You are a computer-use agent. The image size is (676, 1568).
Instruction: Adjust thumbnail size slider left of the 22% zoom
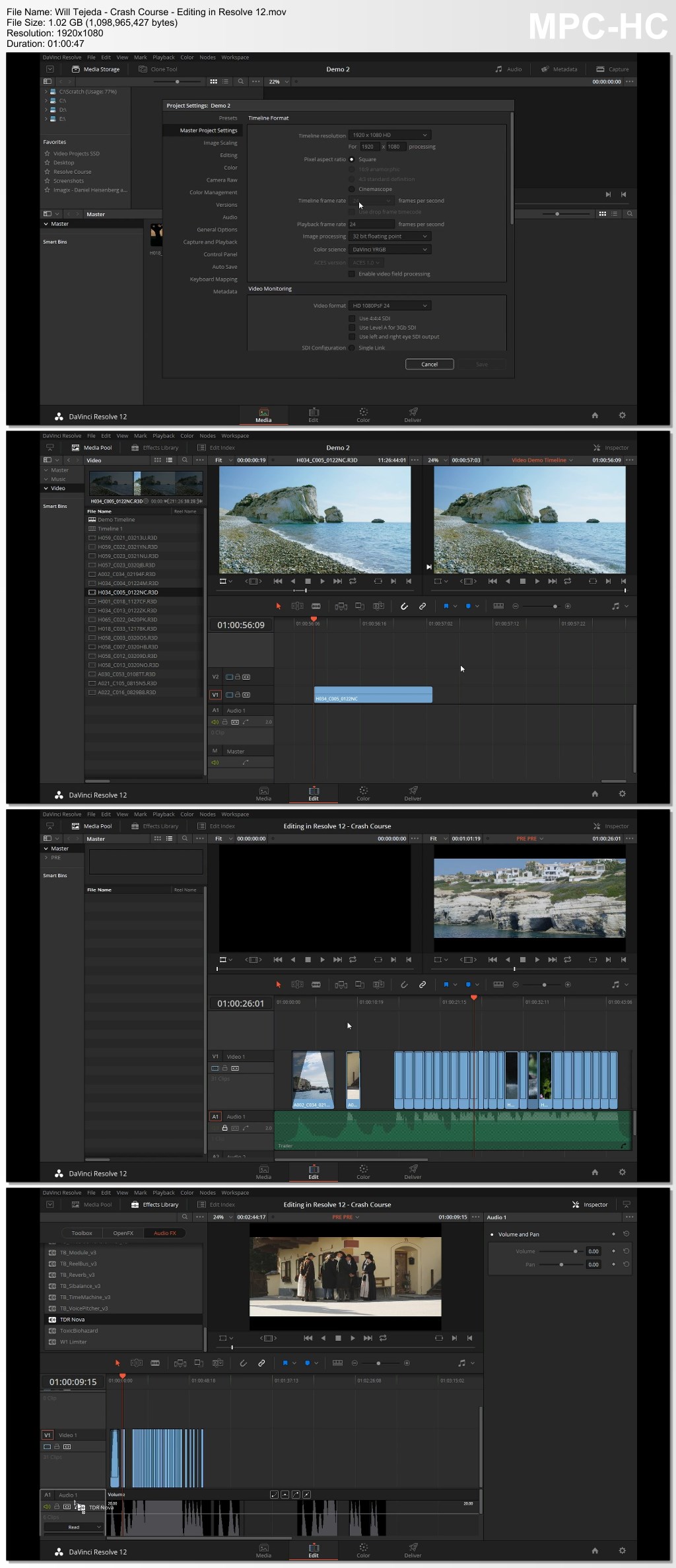tap(177, 82)
